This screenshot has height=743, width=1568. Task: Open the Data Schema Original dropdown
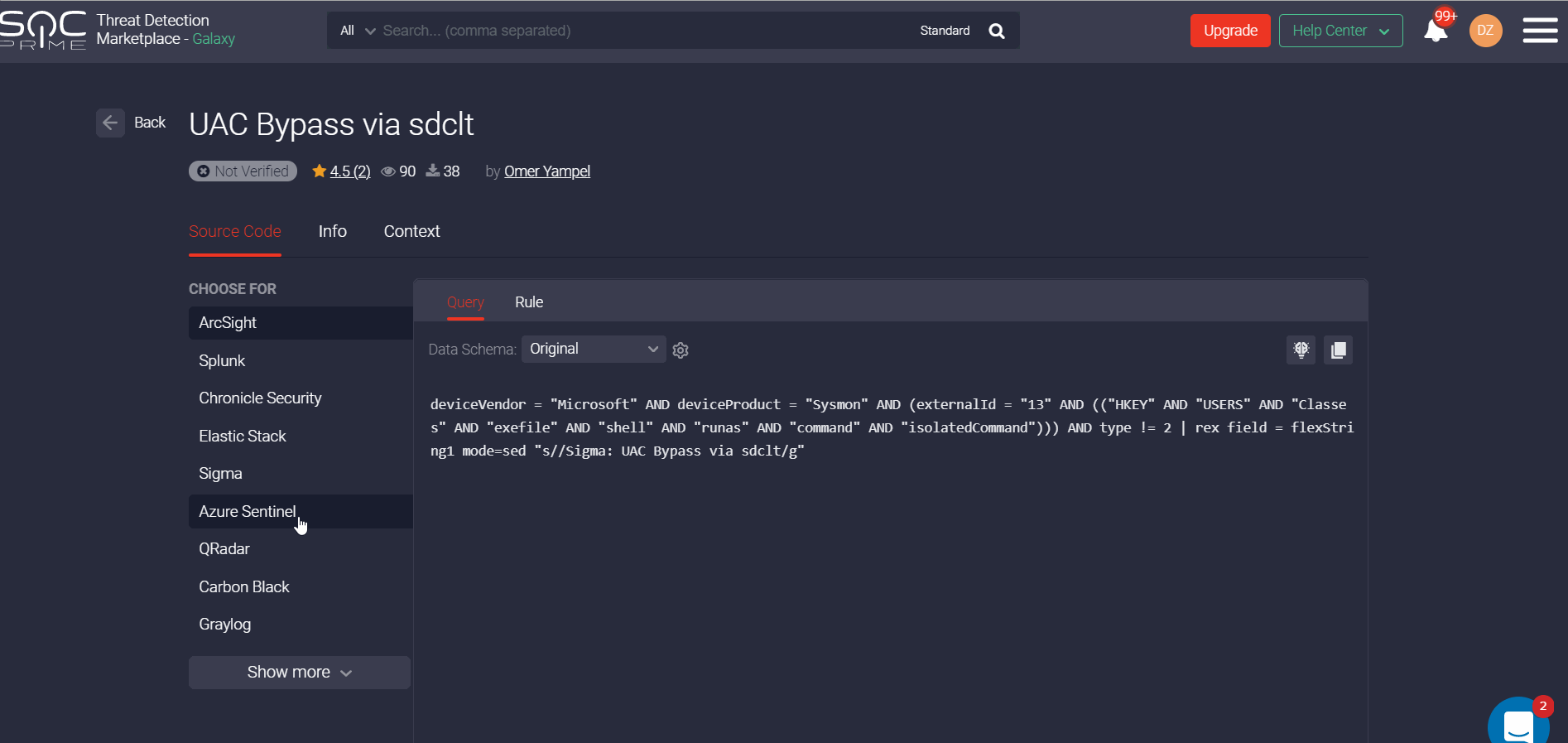(x=593, y=349)
